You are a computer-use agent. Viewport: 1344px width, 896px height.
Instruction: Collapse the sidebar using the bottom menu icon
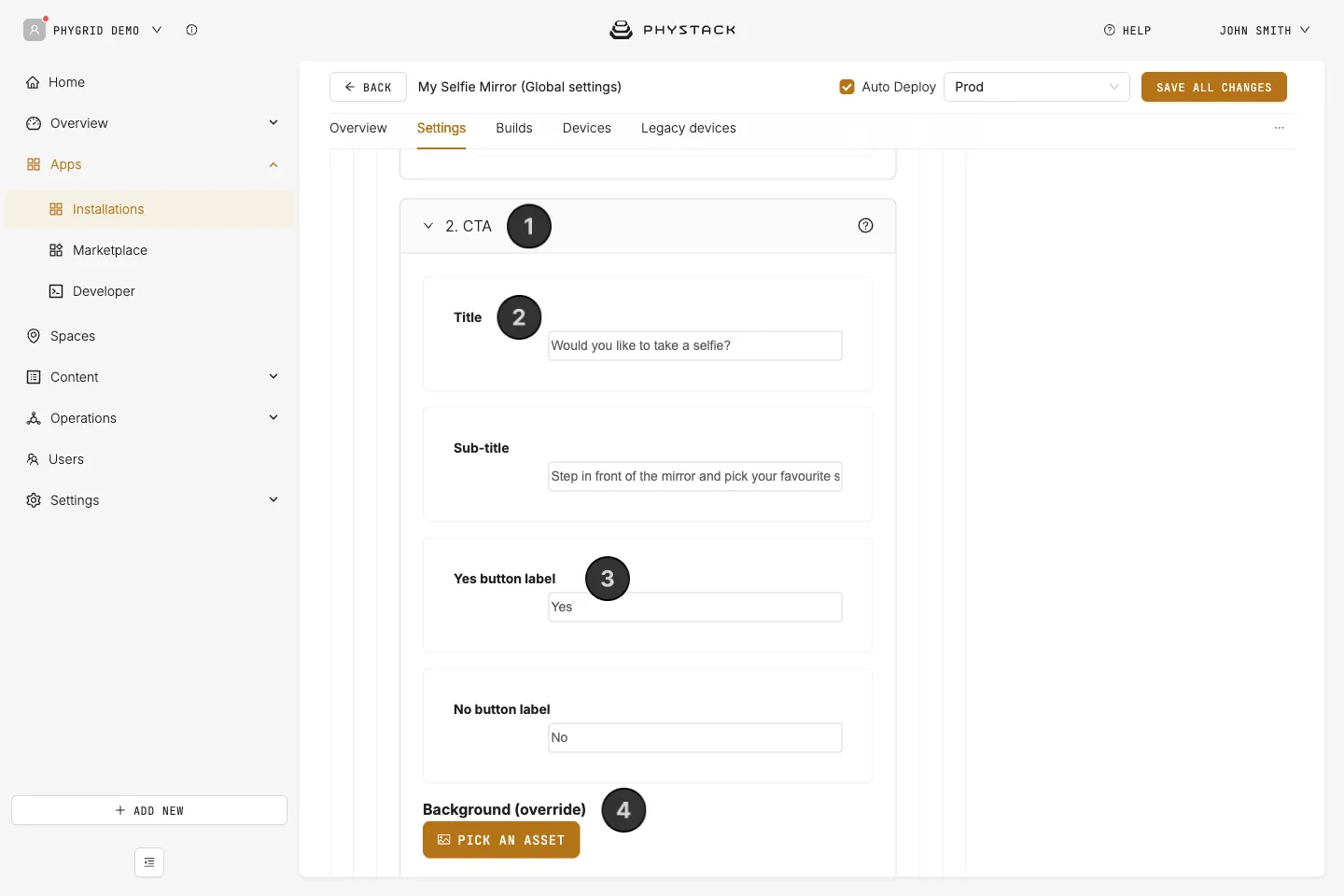(x=149, y=862)
